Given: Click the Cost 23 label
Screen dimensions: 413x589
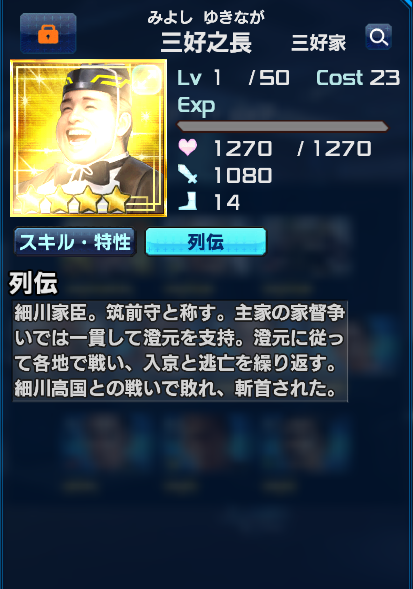Looking at the screenshot, I should tap(358, 78).
